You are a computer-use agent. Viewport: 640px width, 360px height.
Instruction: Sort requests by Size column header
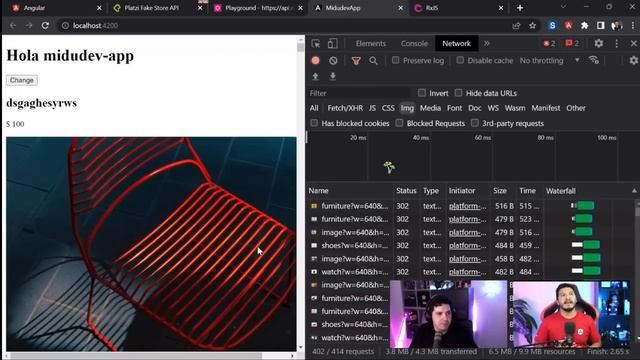pos(500,191)
